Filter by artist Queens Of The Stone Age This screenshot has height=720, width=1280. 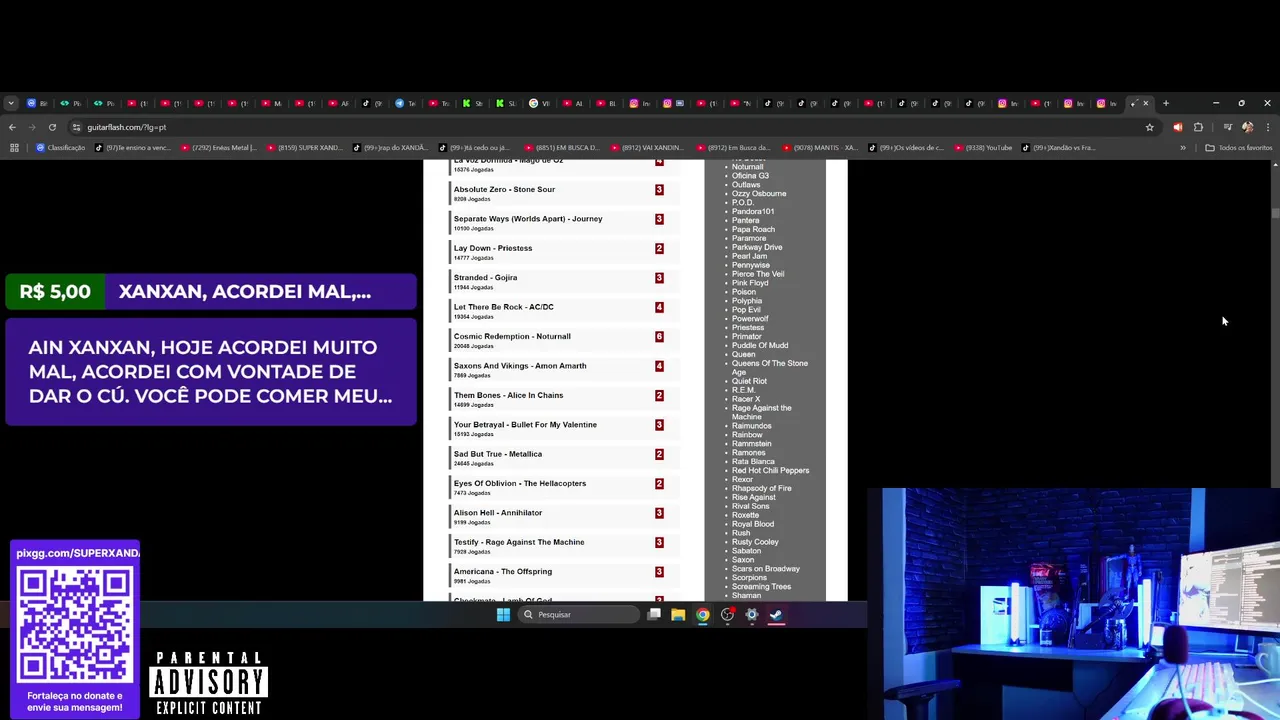[x=770, y=367]
